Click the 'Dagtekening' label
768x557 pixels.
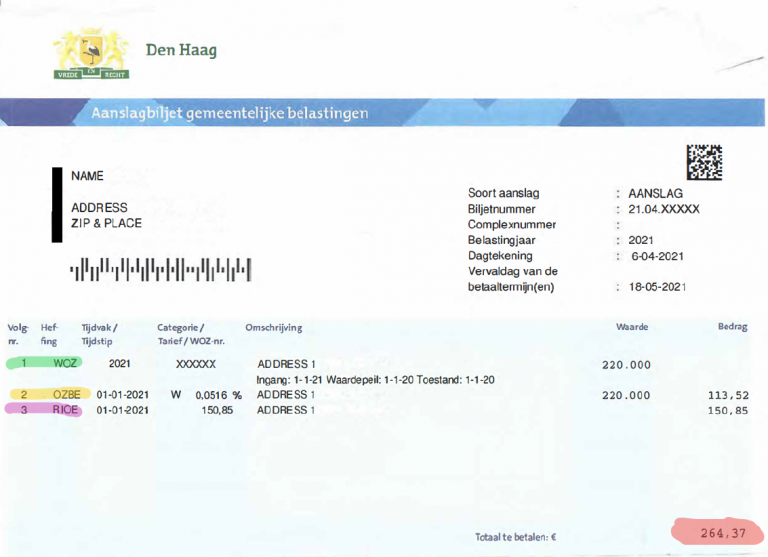(500, 256)
